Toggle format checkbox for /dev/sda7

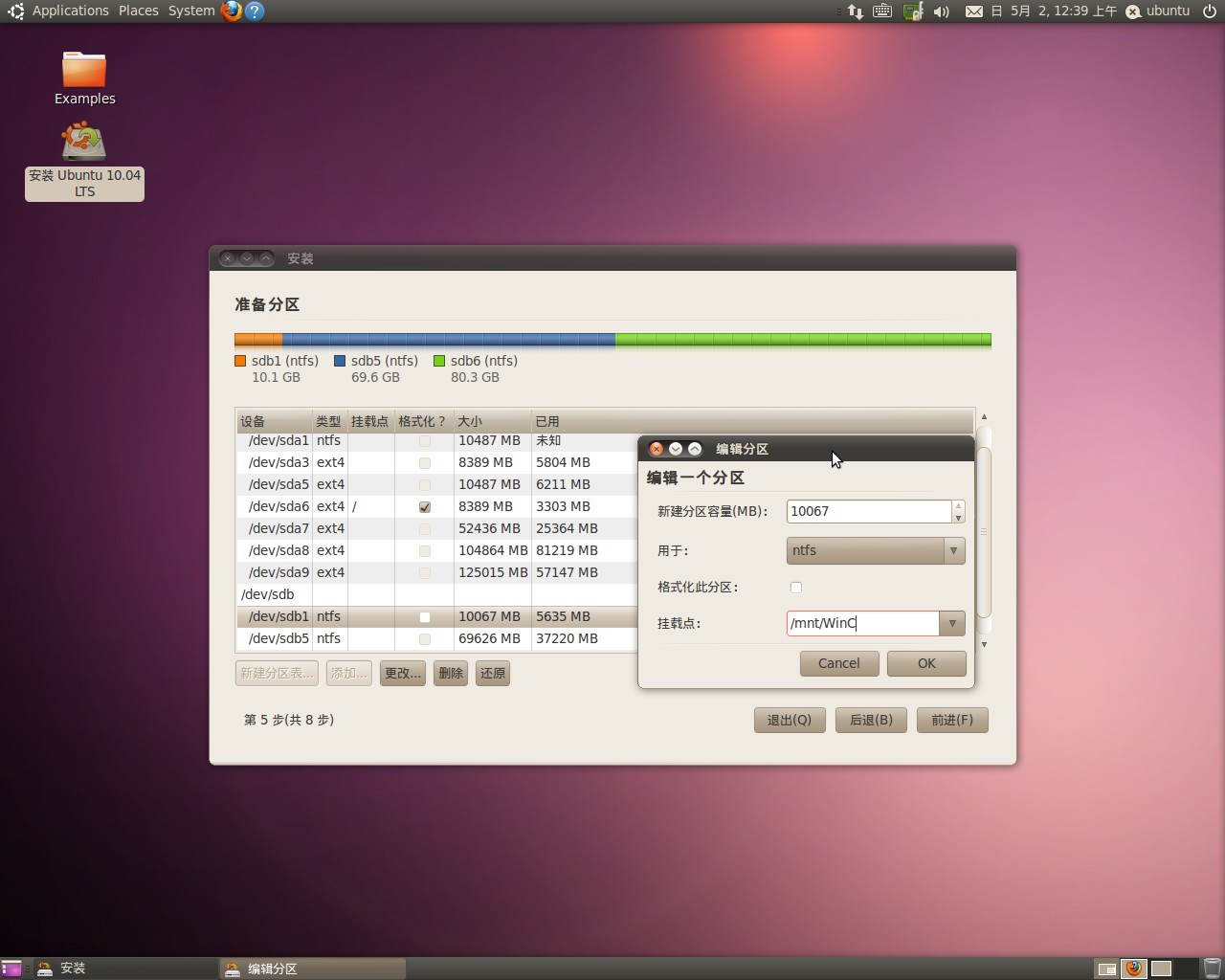pos(425,529)
